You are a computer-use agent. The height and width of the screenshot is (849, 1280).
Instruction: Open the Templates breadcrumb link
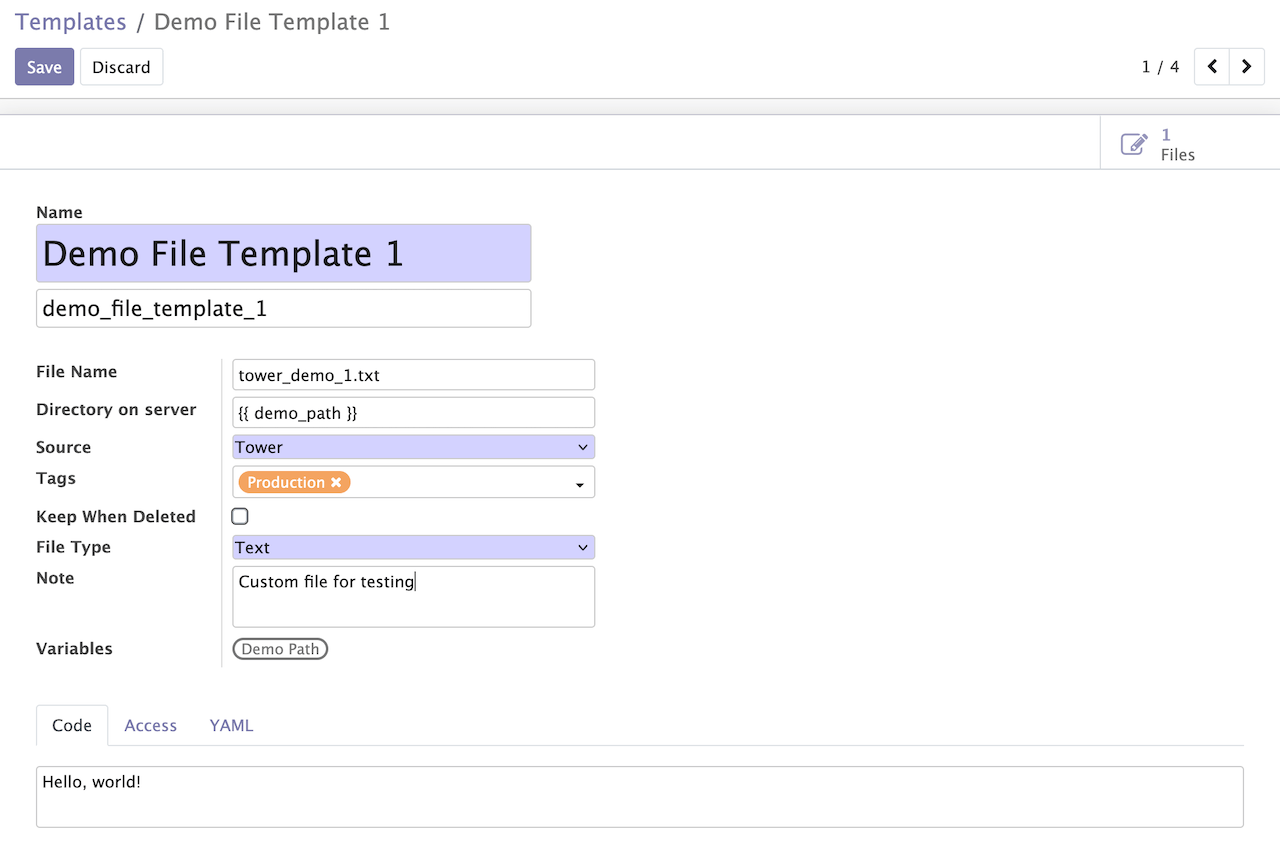pyautogui.click(x=70, y=21)
